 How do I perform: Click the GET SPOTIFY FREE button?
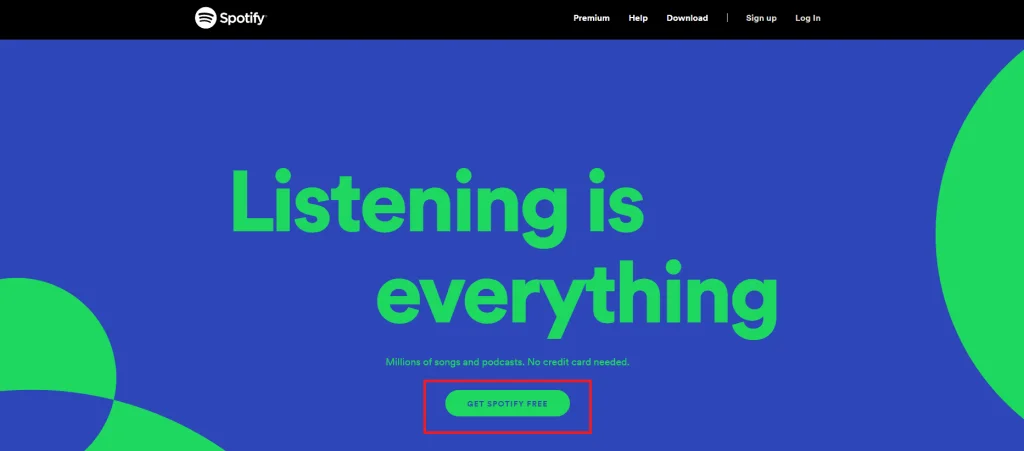pos(507,403)
